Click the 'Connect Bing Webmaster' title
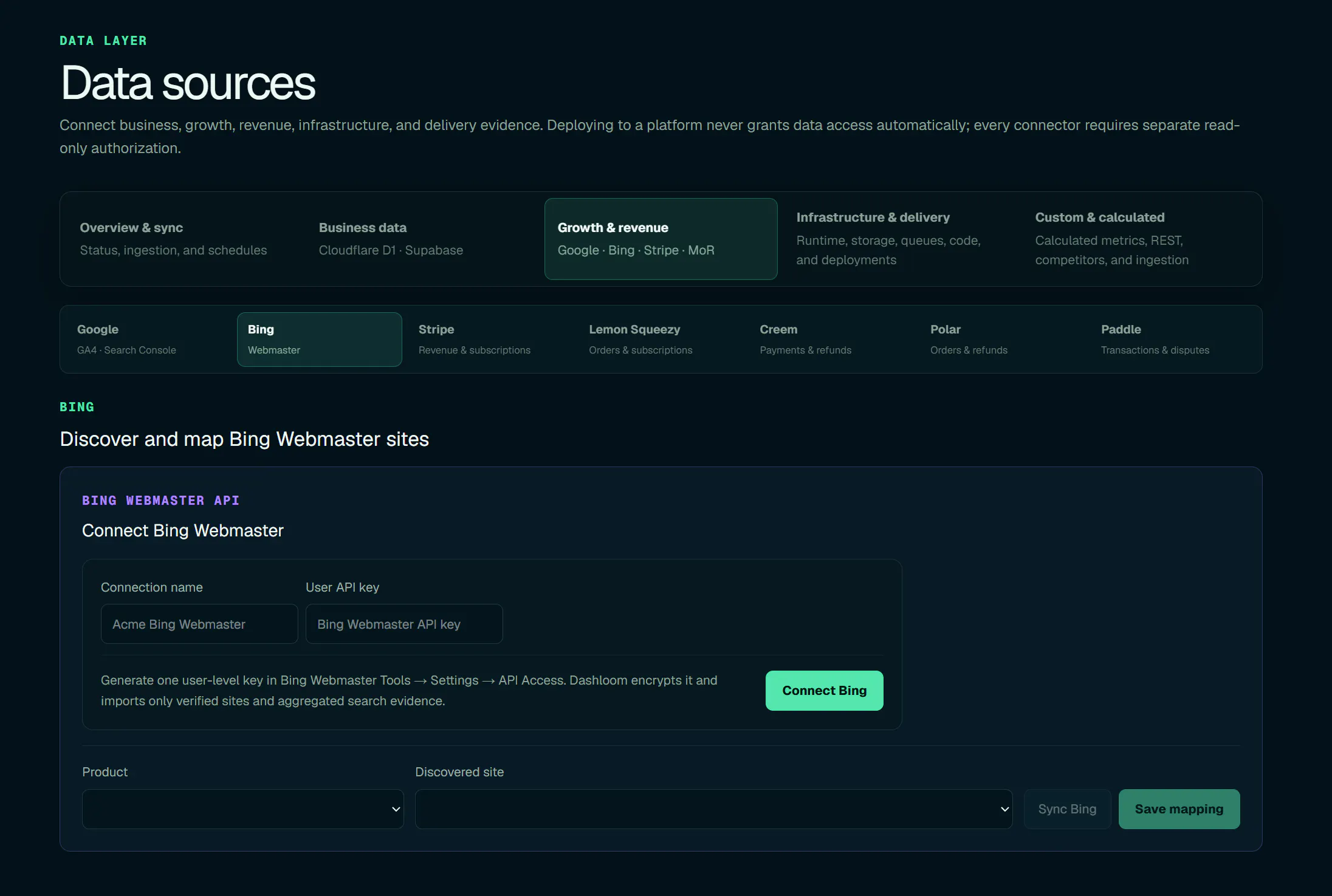1332x896 pixels. [x=183, y=530]
